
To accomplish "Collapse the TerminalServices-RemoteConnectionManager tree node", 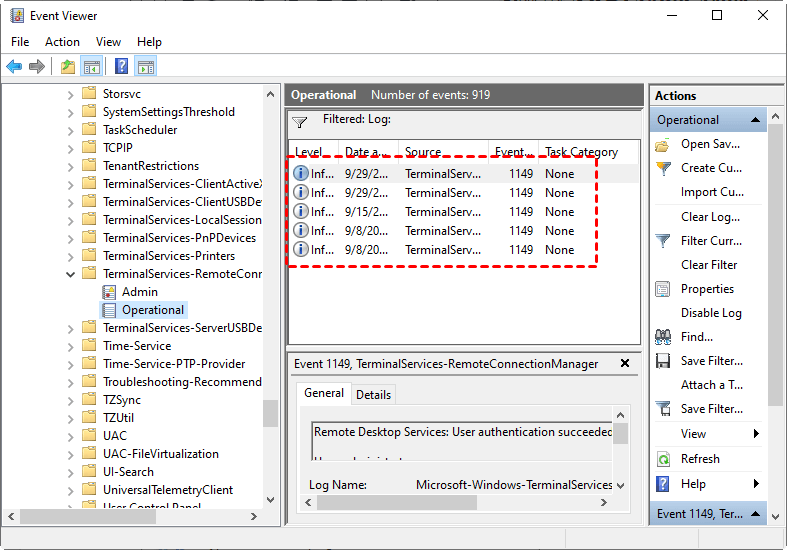I will point(70,274).
